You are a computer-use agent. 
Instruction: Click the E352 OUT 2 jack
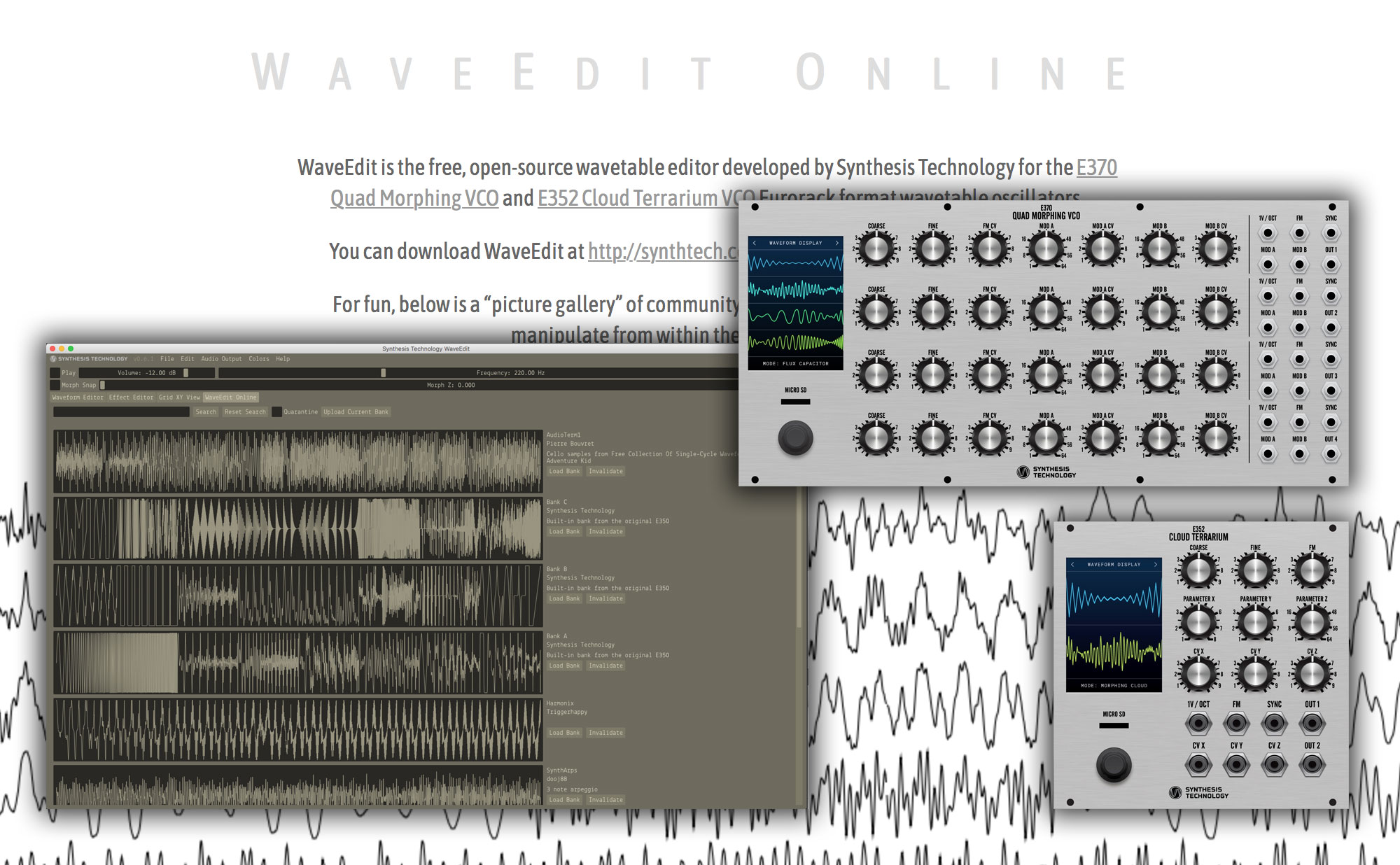click(1312, 764)
